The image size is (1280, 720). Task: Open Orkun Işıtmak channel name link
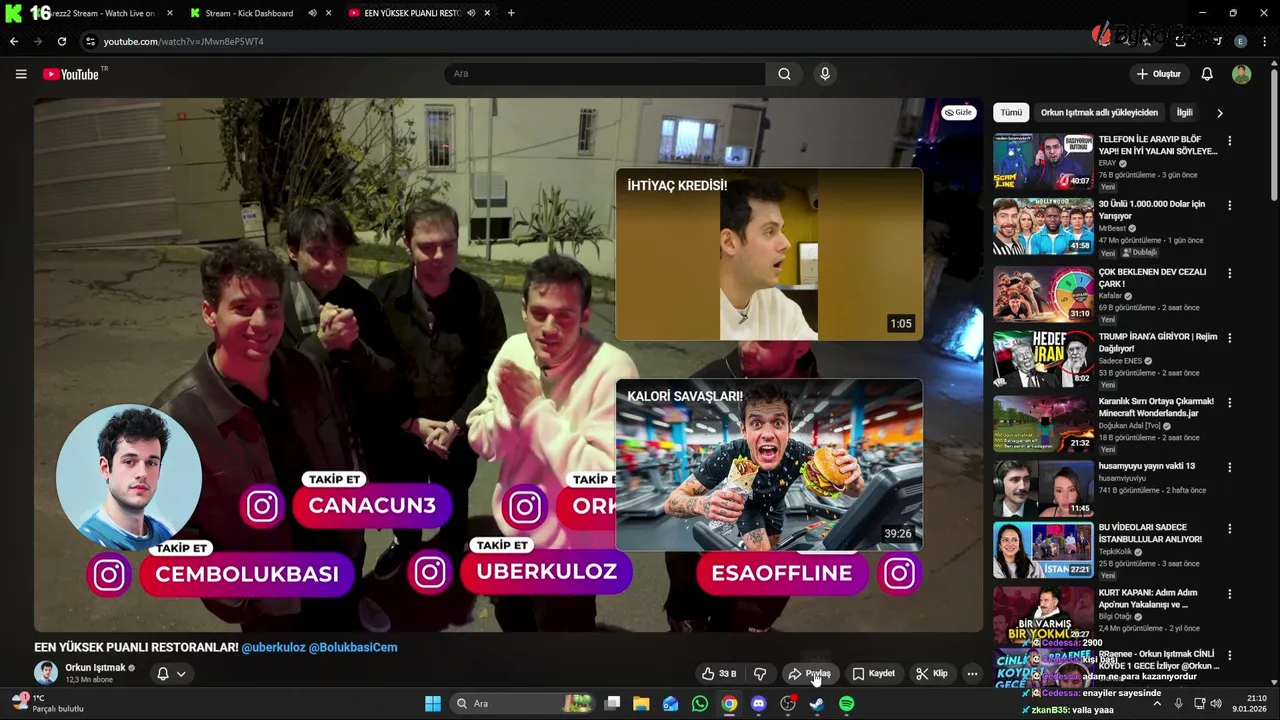(95, 667)
